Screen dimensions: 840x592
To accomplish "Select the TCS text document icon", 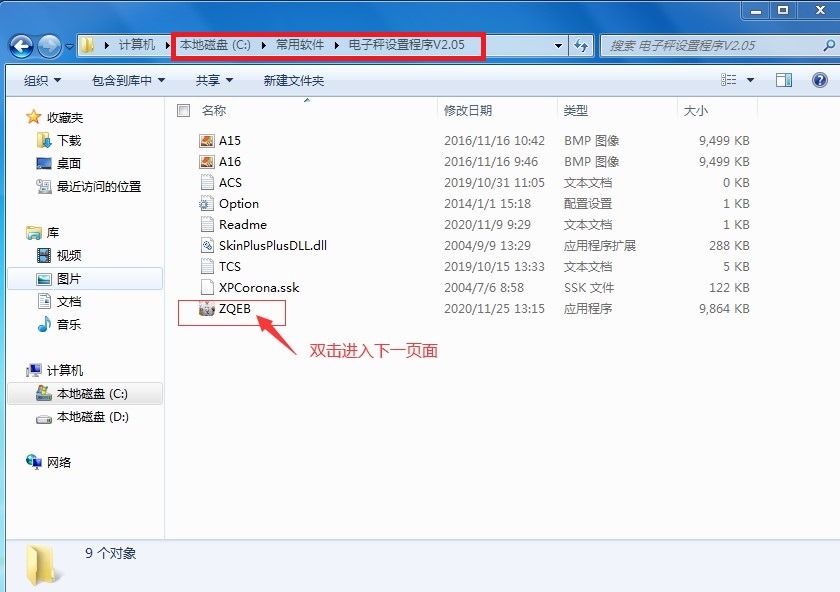I will [x=207, y=266].
